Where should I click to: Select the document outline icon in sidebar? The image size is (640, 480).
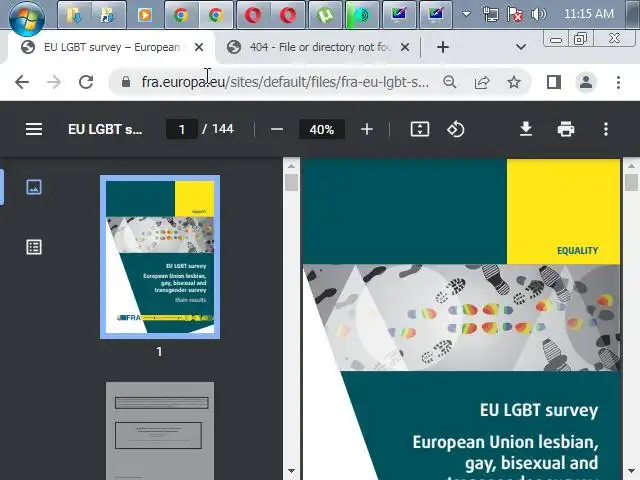[34, 247]
